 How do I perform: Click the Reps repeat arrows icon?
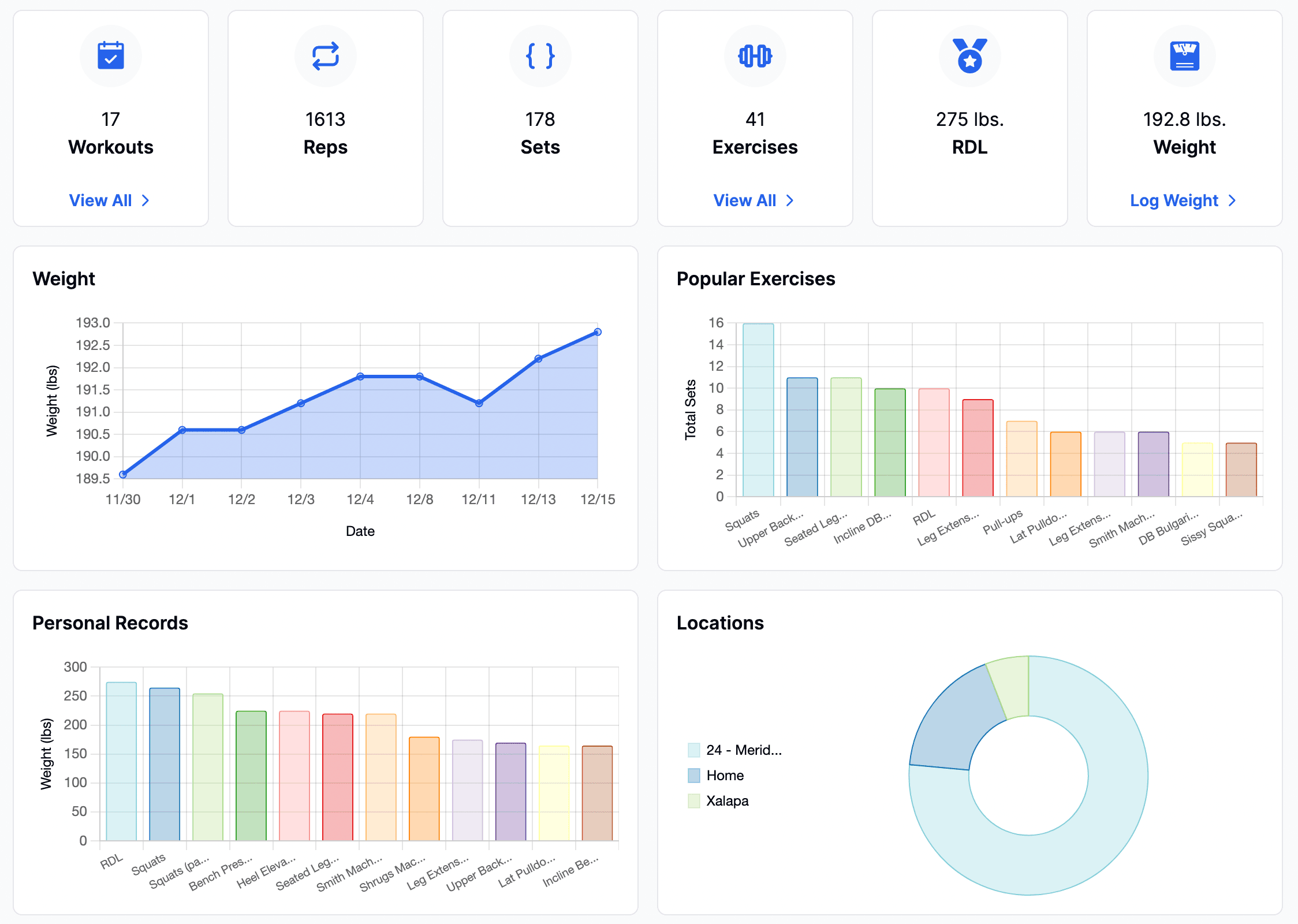pyautogui.click(x=326, y=56)
